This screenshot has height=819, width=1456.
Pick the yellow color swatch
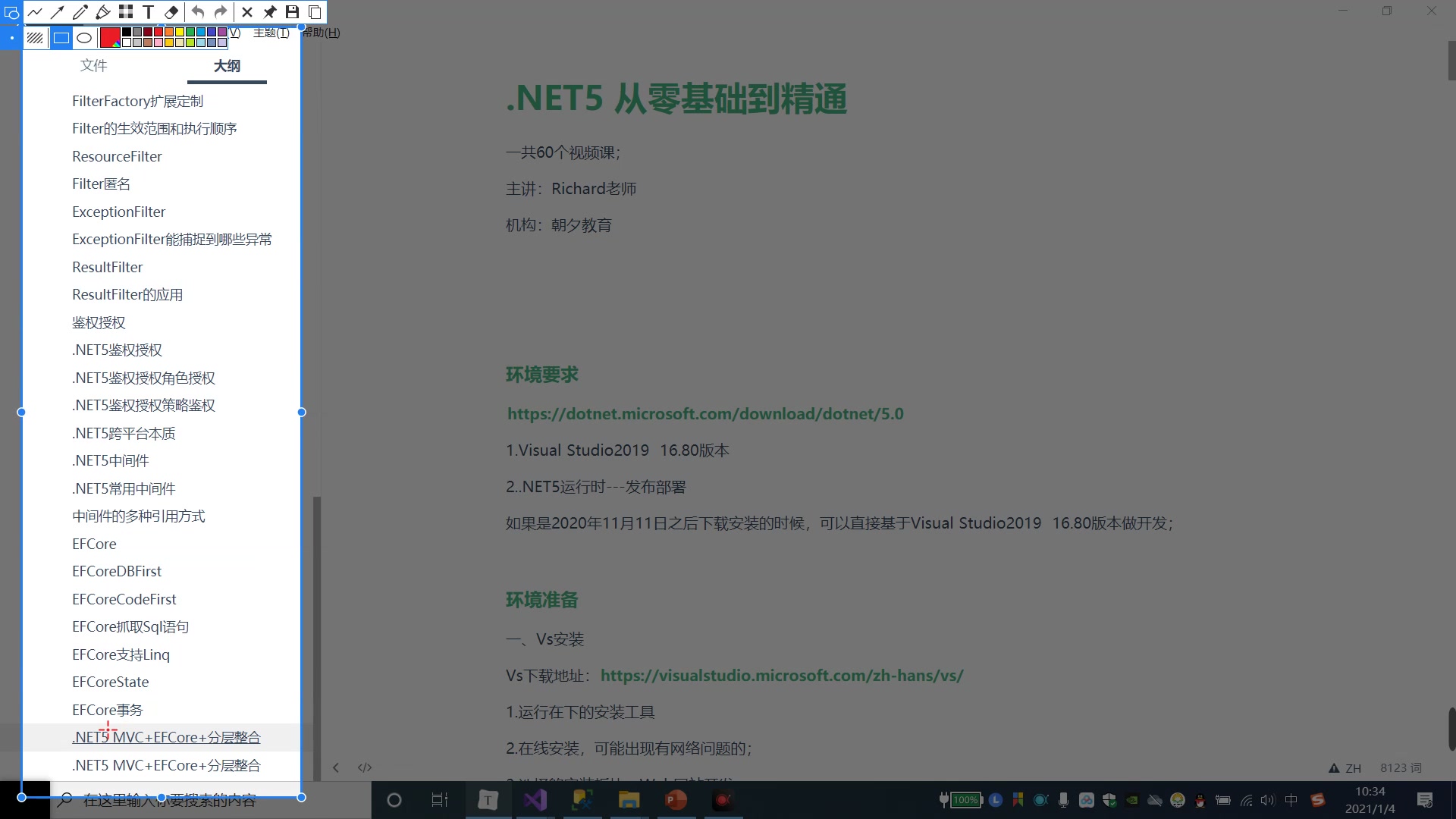[180, 33]
